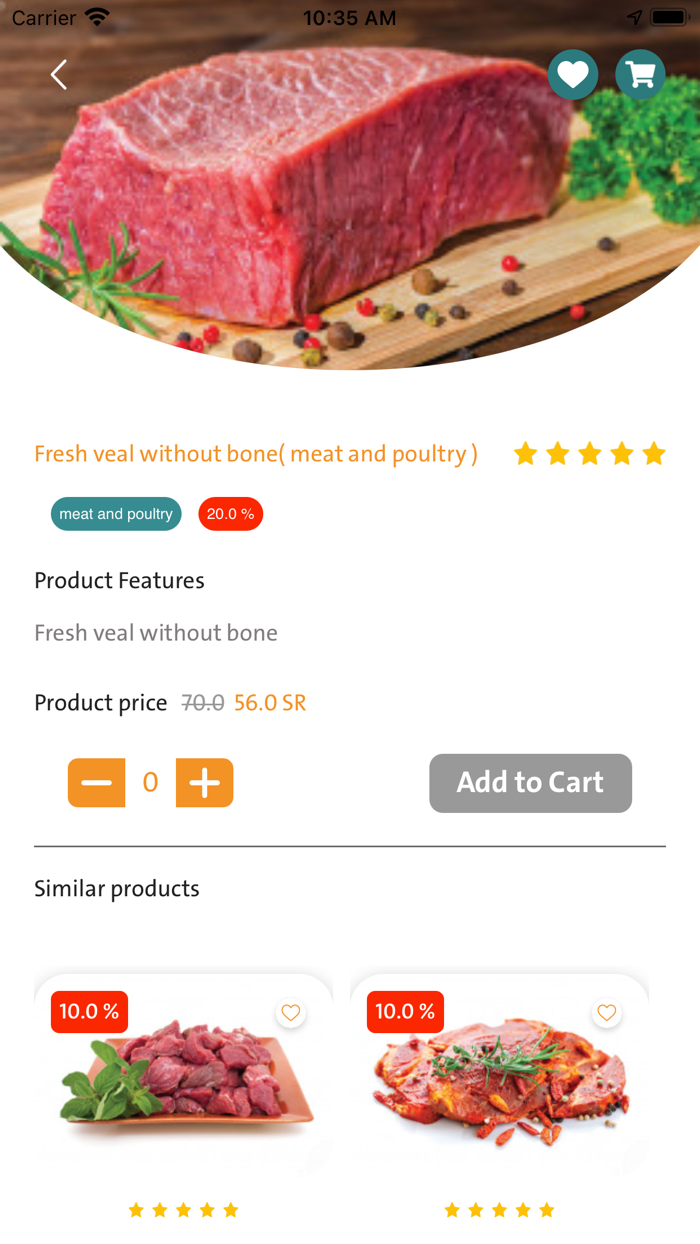Click the Fresh veal without bone title

[256, 454]
